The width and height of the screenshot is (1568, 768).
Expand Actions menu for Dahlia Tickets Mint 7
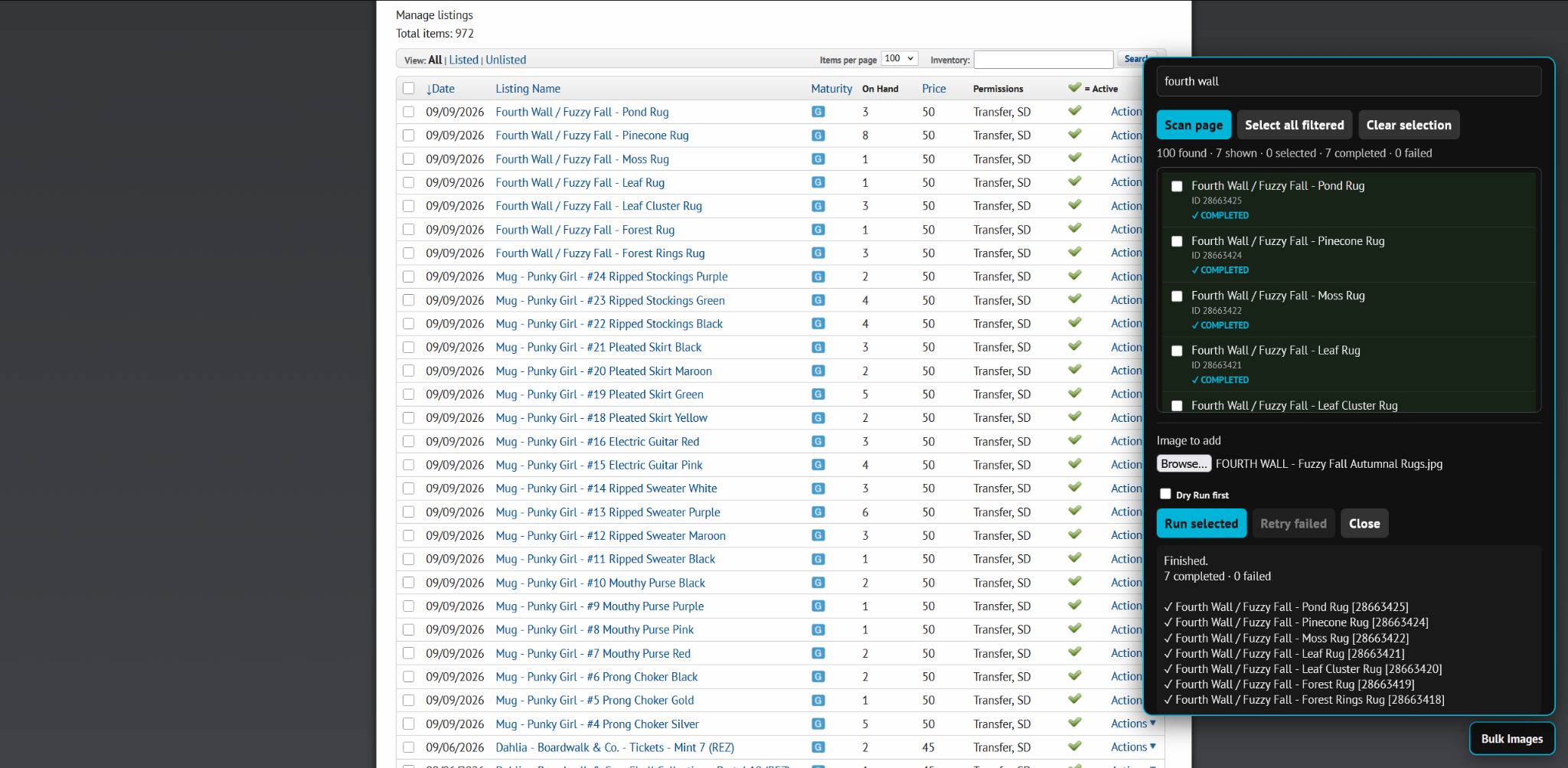pos(1133,747)
